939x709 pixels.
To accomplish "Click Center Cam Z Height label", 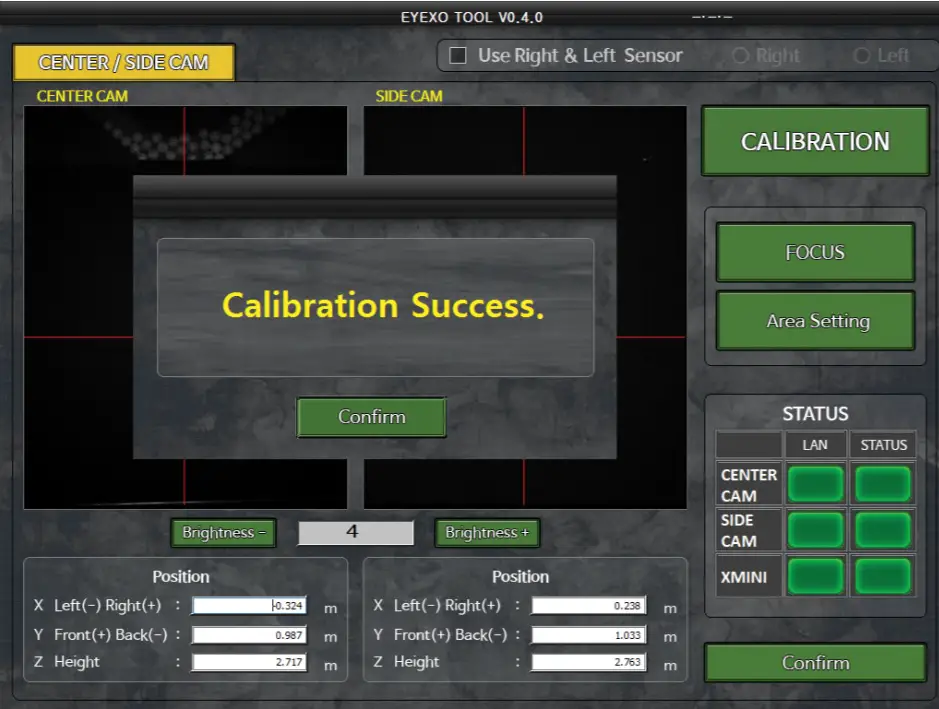I will (x=77, y=662).
